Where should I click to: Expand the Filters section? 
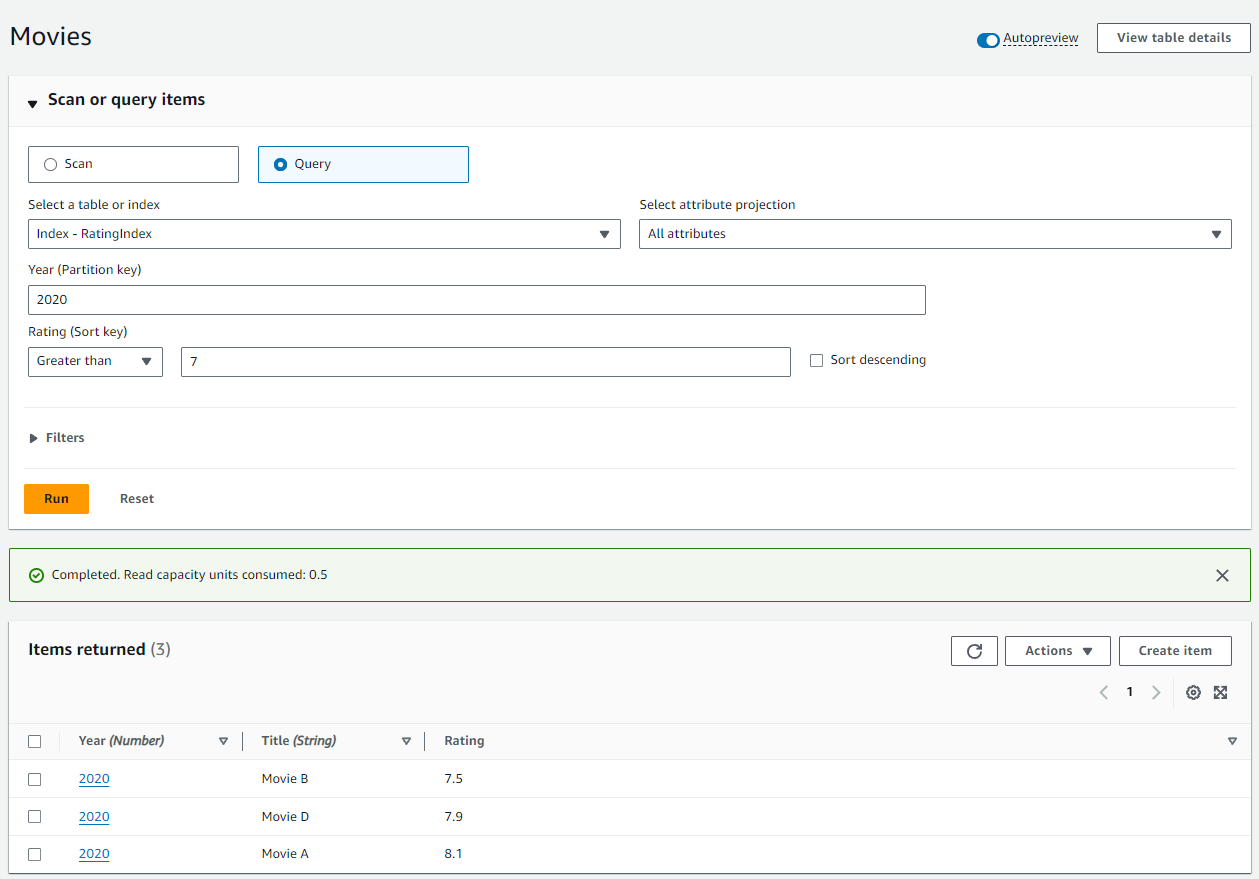[57, 438]
